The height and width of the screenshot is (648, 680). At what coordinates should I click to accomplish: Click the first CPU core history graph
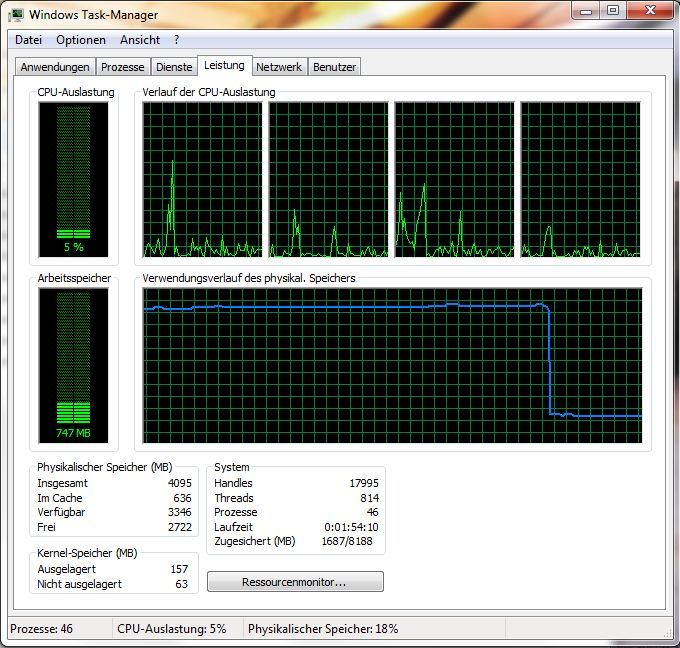click(x=202, y=180)
